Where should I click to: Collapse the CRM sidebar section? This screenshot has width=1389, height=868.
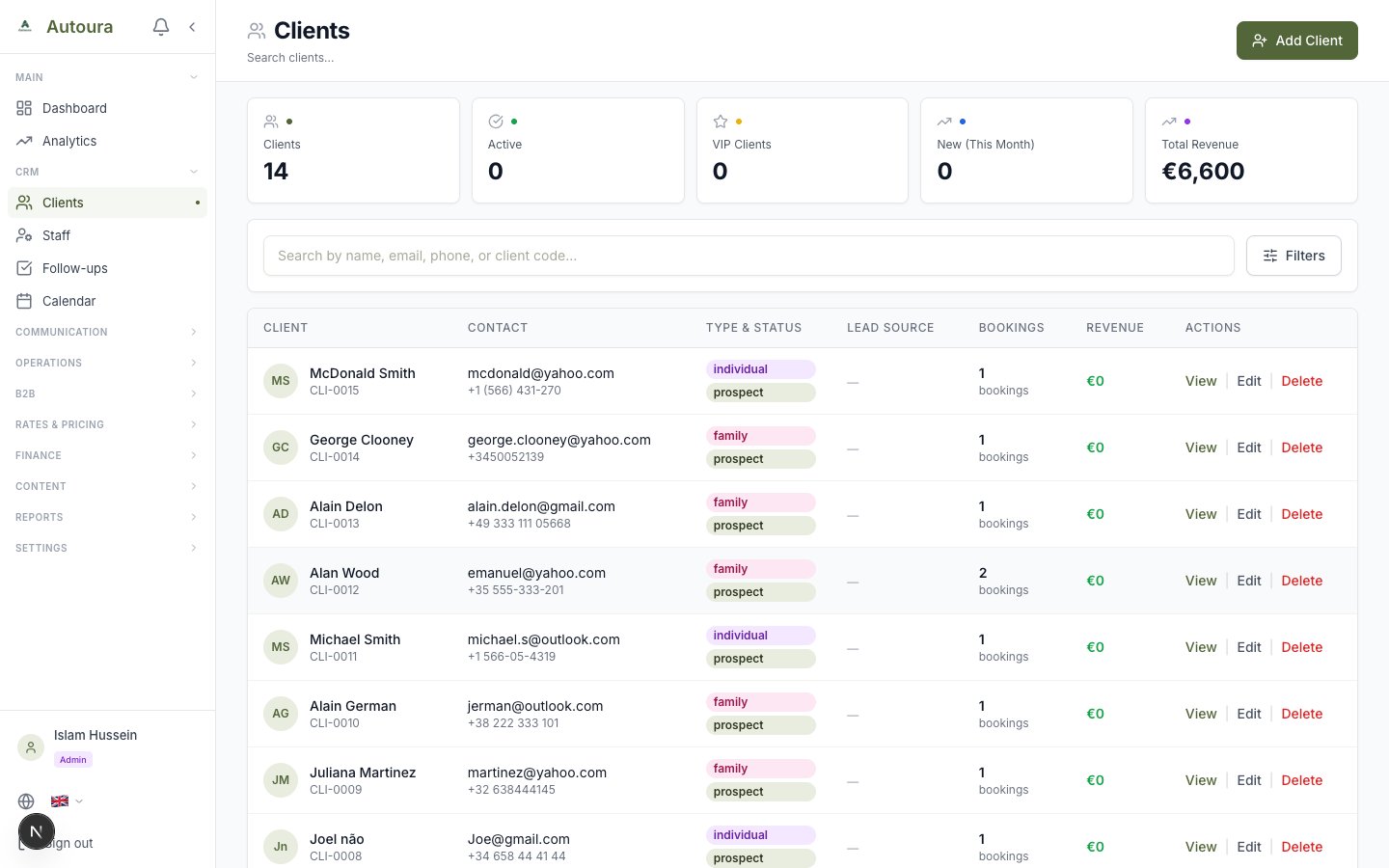(107, 172)
